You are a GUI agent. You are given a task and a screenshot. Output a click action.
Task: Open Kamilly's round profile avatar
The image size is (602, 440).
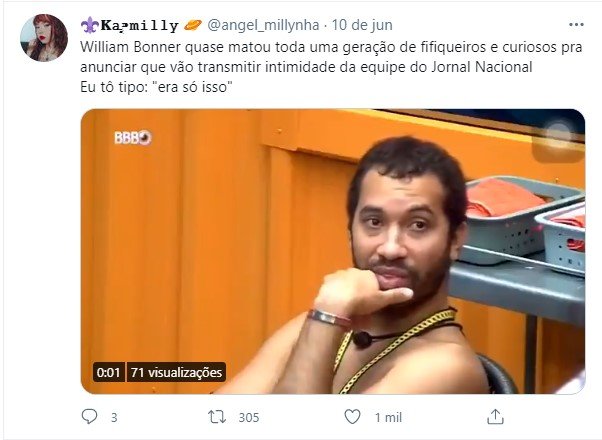[x=44, y=38]
